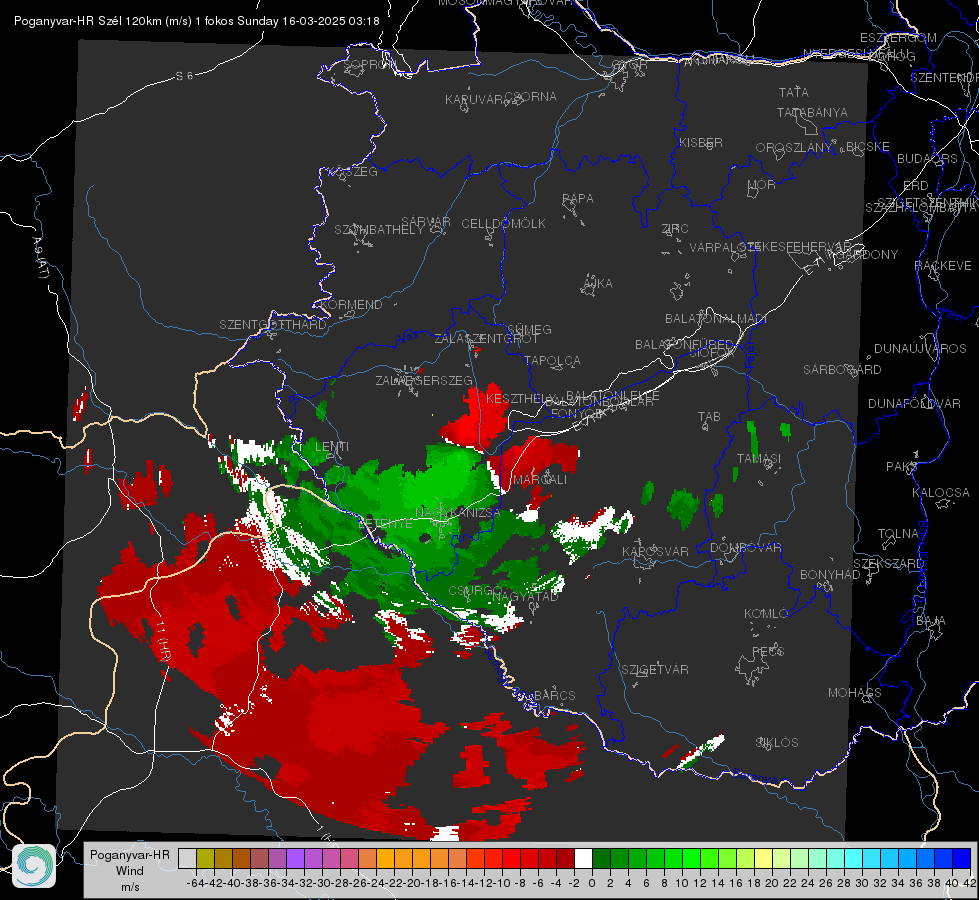The width and height of the screenshot is (979, 900).
Task: Select the purple swatch between -34 and -32
Action: pyautogui.click(x=295, y=859)
